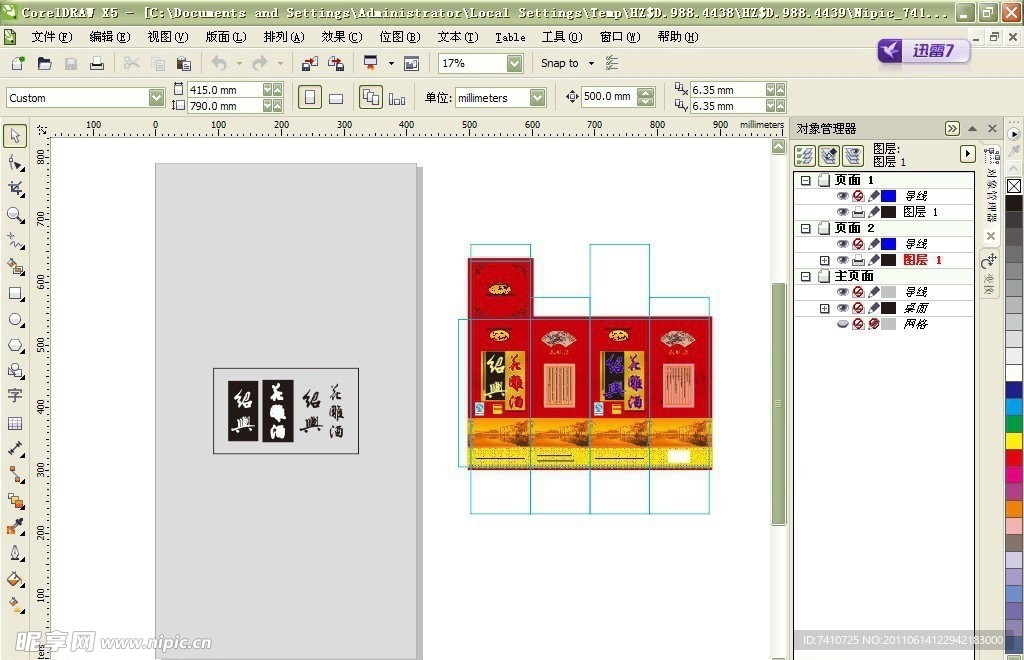Select the Pick tool in the toolbox
The height and width of the screenshot is (660, 1024).
click(16, 136)
